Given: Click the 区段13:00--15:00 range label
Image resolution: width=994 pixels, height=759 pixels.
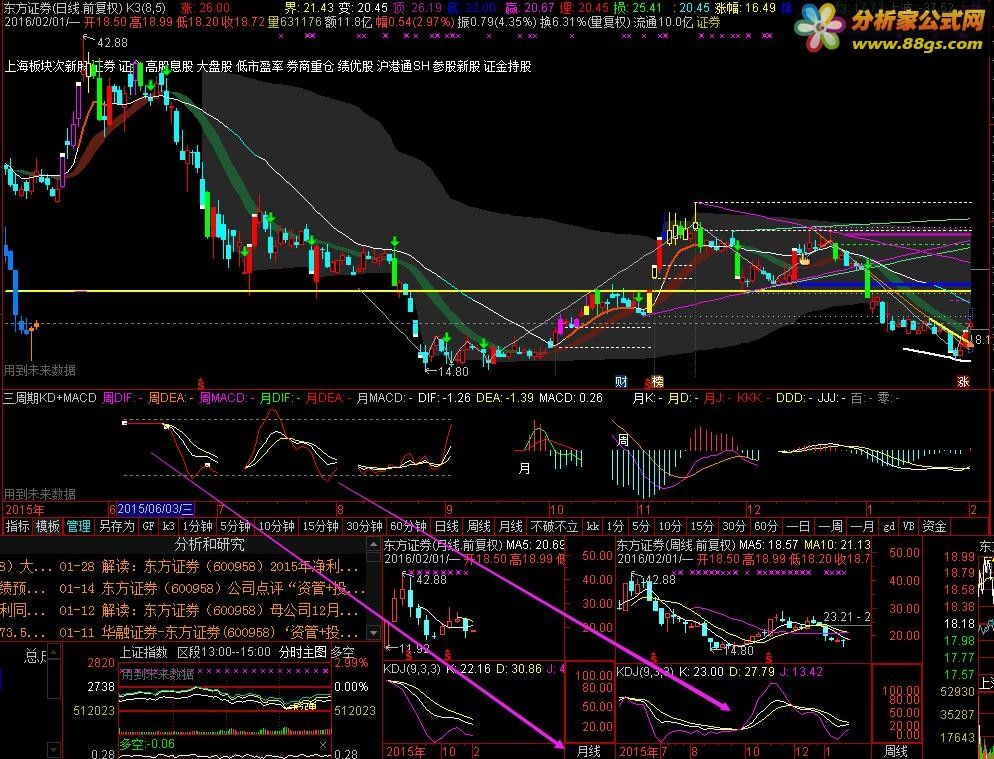Looking at the screenshot, I should 224,652.
